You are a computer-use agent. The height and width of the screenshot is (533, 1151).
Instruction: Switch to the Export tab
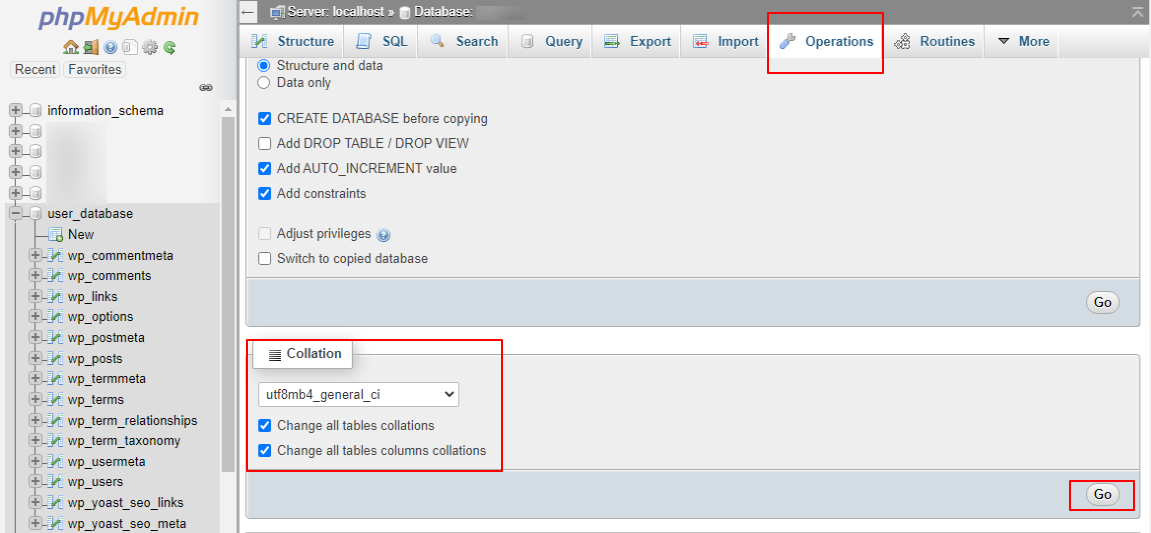638,41
